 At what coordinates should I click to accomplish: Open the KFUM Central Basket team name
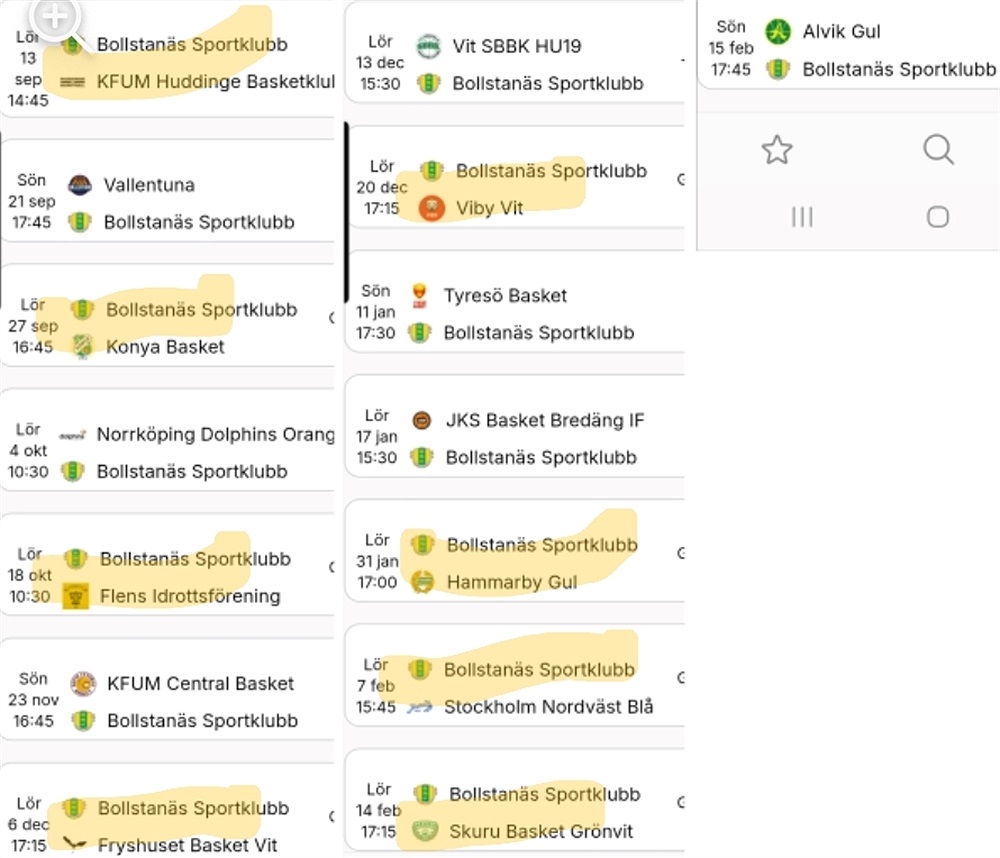[200, 683]
